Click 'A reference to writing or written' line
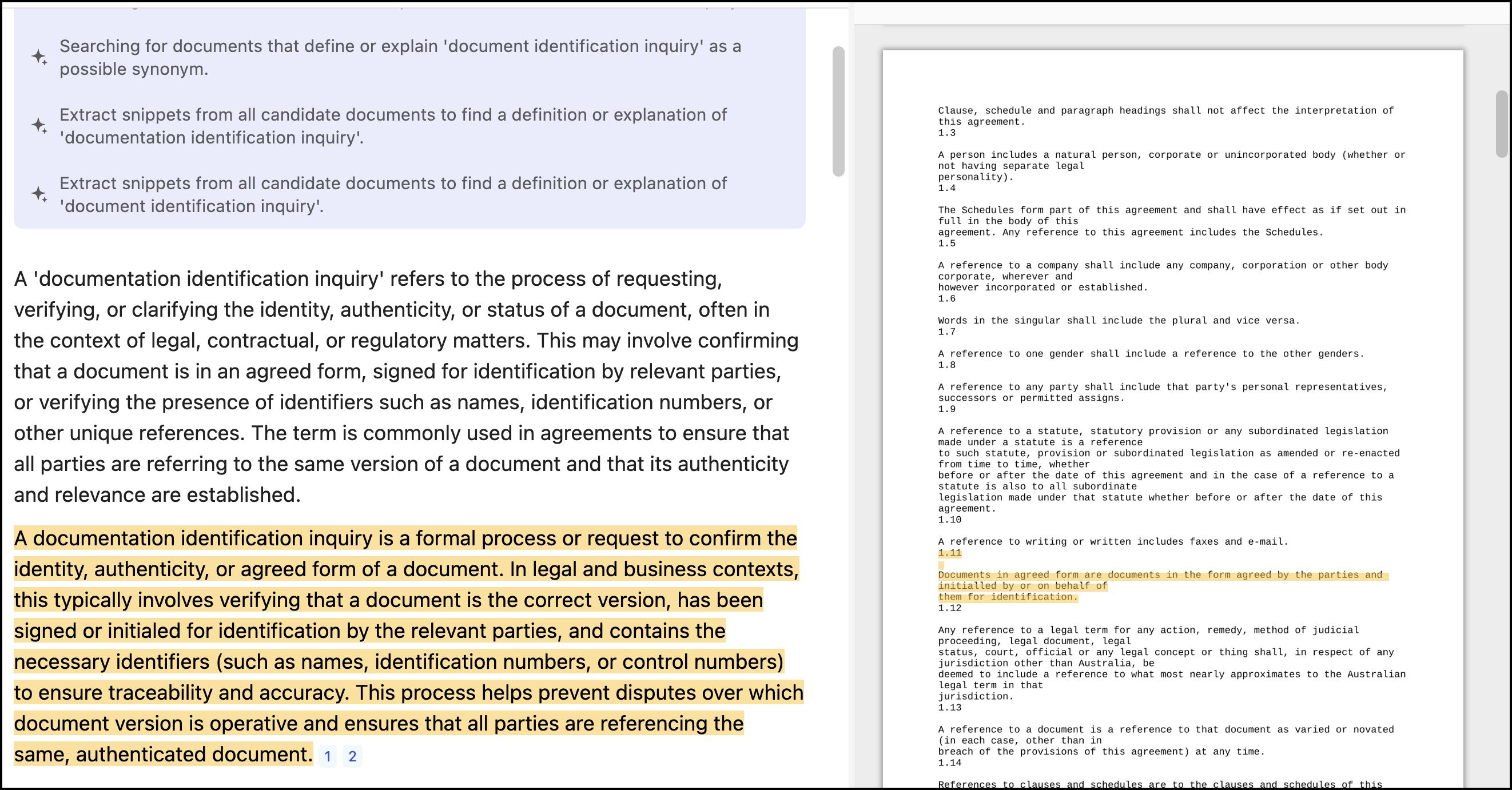Viewport: 1512px width, 790px height. pos(1112,542)
